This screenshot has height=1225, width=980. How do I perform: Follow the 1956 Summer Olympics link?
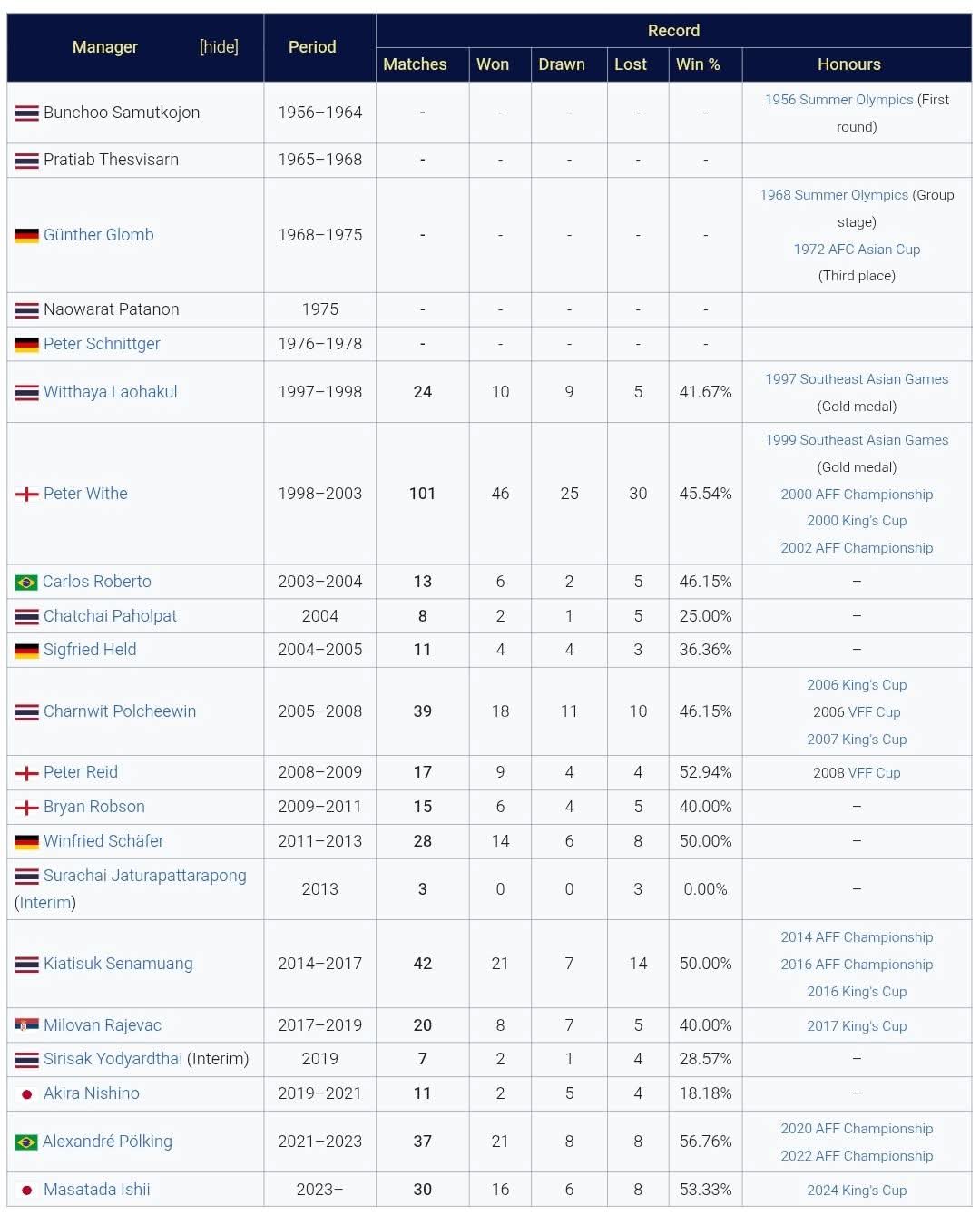coord(838,100)
